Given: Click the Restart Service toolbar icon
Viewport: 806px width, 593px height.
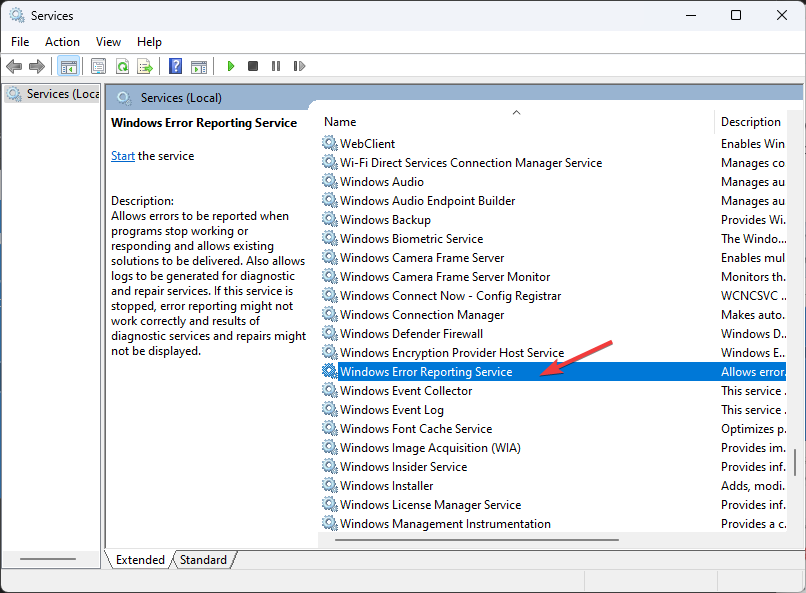Looking at the screenshot, I should [x=299, y=66].
